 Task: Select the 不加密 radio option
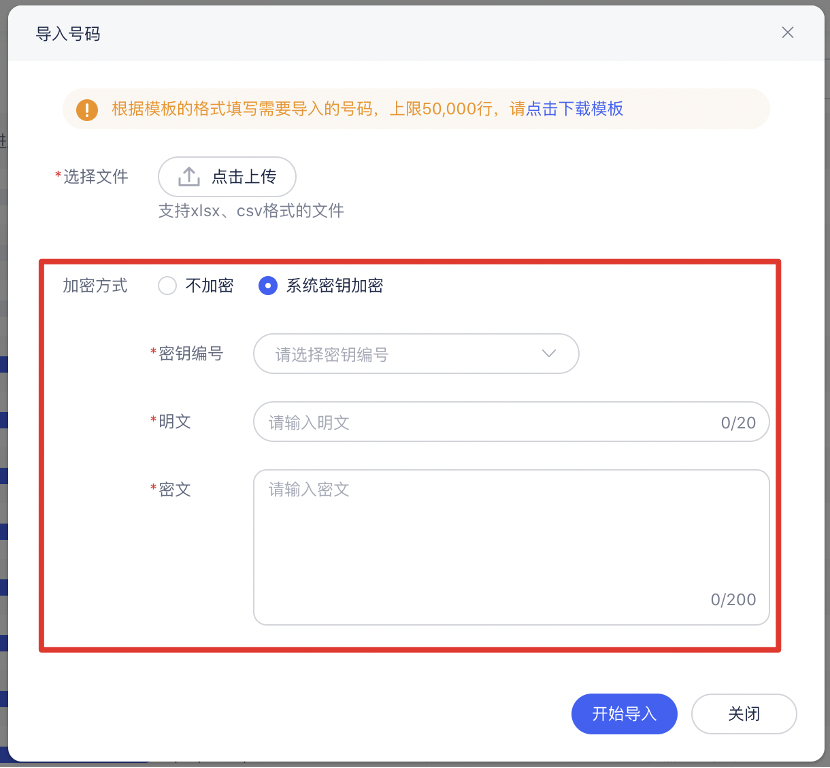(167, 286)
